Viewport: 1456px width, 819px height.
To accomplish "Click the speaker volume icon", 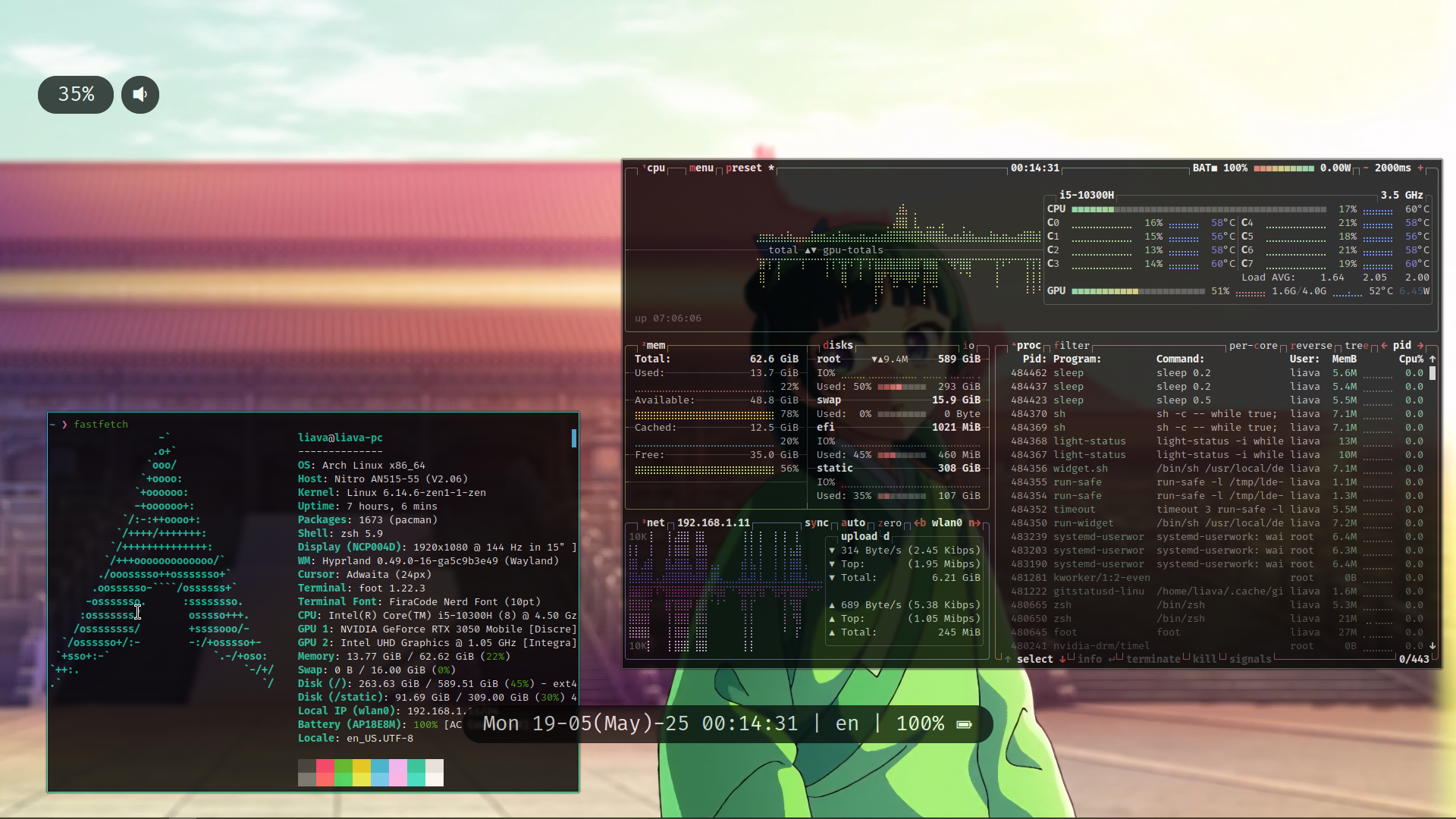I will coord(140,95).
